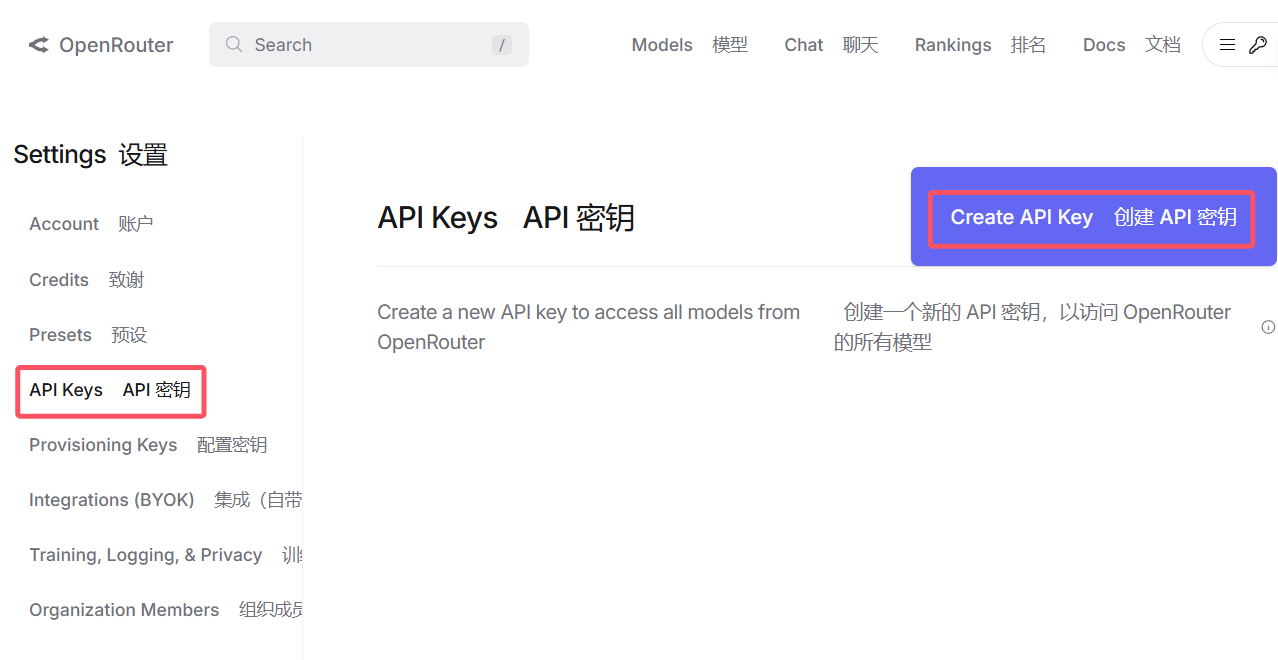Open the hamburger menu icon
Image resolution: width=1278 pixels, height=660 pixels.
[1227, 44]
